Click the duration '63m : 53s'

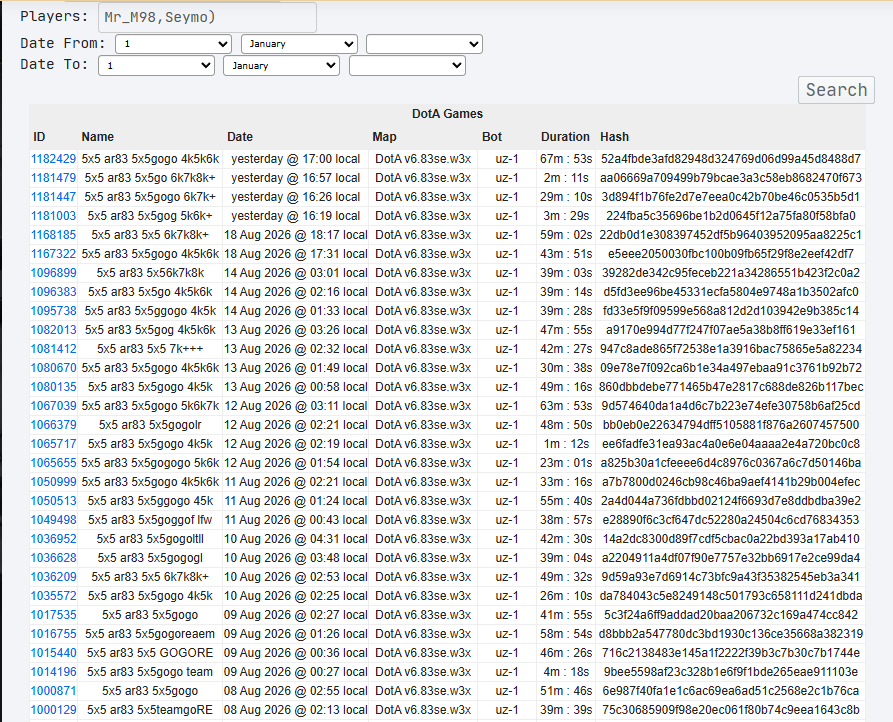(x=566, y=406)
